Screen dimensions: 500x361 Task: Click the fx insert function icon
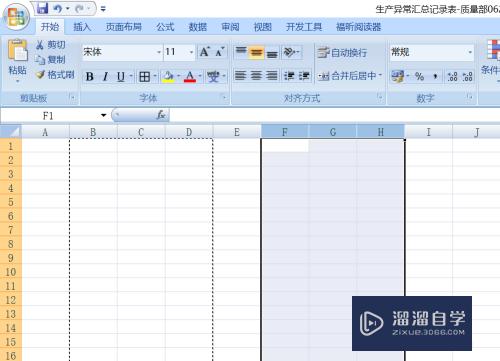pyautogui.click(x=161, y=115)
